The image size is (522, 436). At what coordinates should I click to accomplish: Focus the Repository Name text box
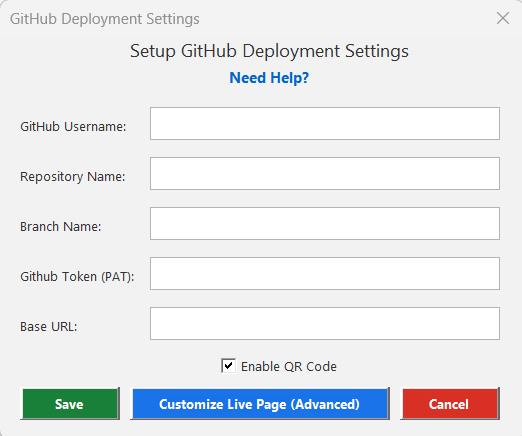click(x=325, y=173)
